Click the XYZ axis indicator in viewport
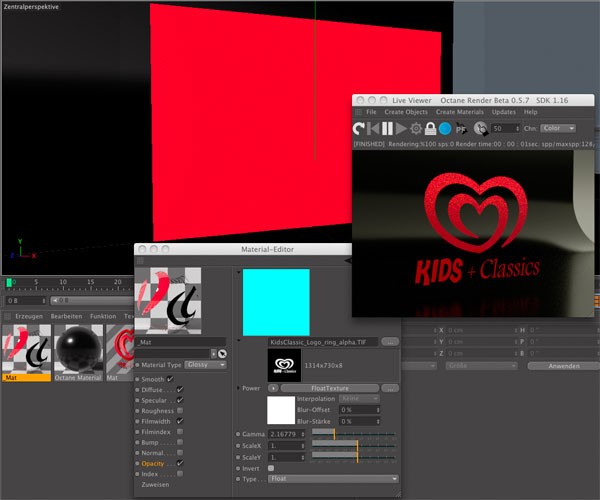The image size is (600, 500). pos(22,250)
